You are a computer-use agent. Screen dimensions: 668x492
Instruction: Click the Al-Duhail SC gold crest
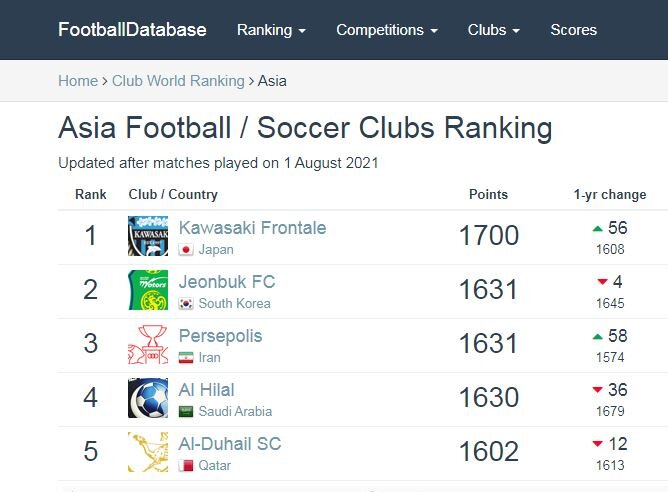coord(148,452)
